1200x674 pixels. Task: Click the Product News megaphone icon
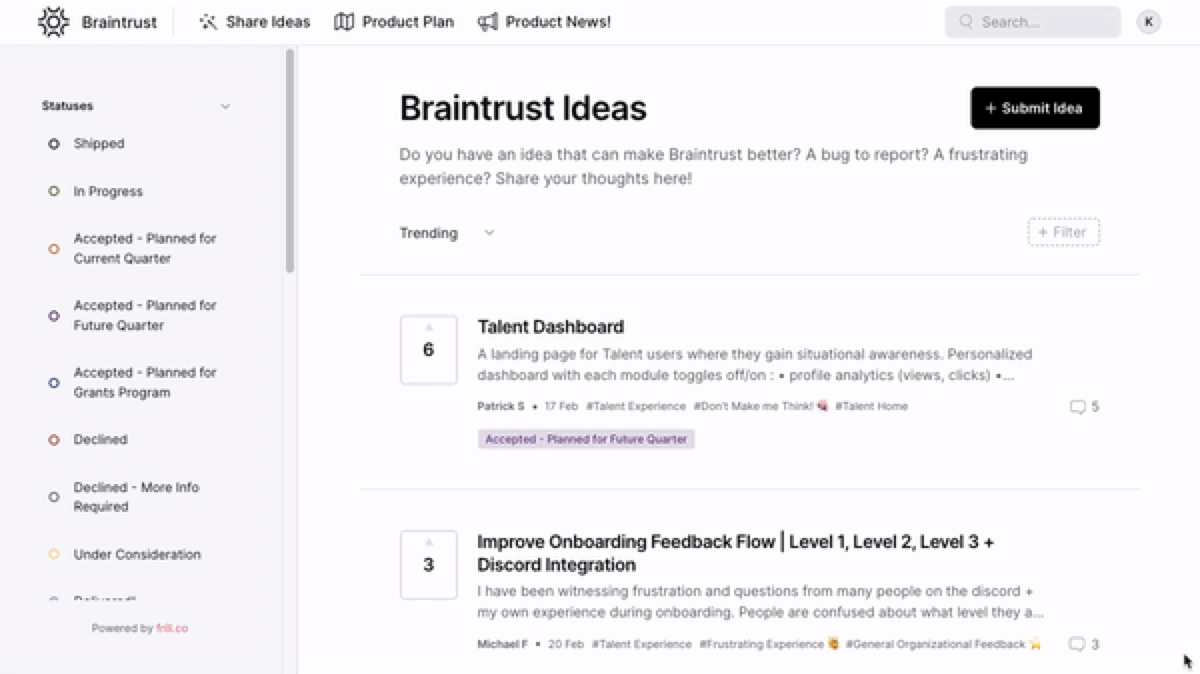tap(488, 22)
